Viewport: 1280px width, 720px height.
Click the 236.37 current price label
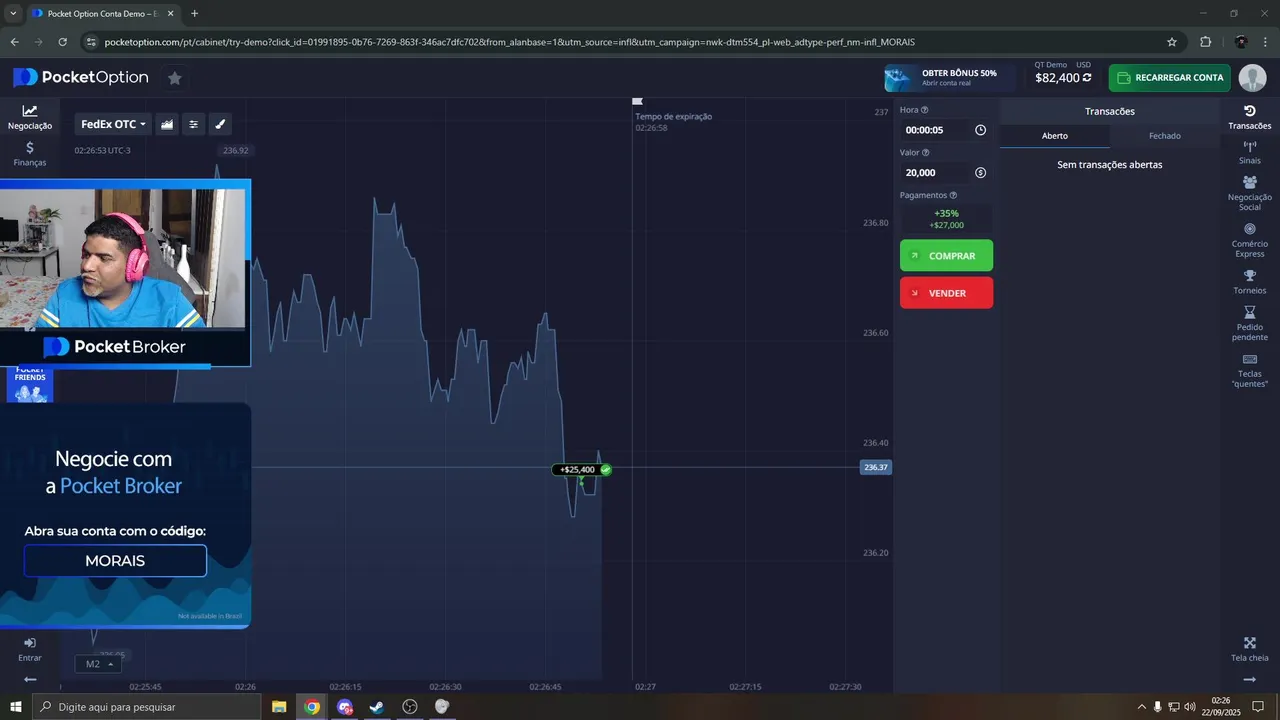[x=875, y=467]
